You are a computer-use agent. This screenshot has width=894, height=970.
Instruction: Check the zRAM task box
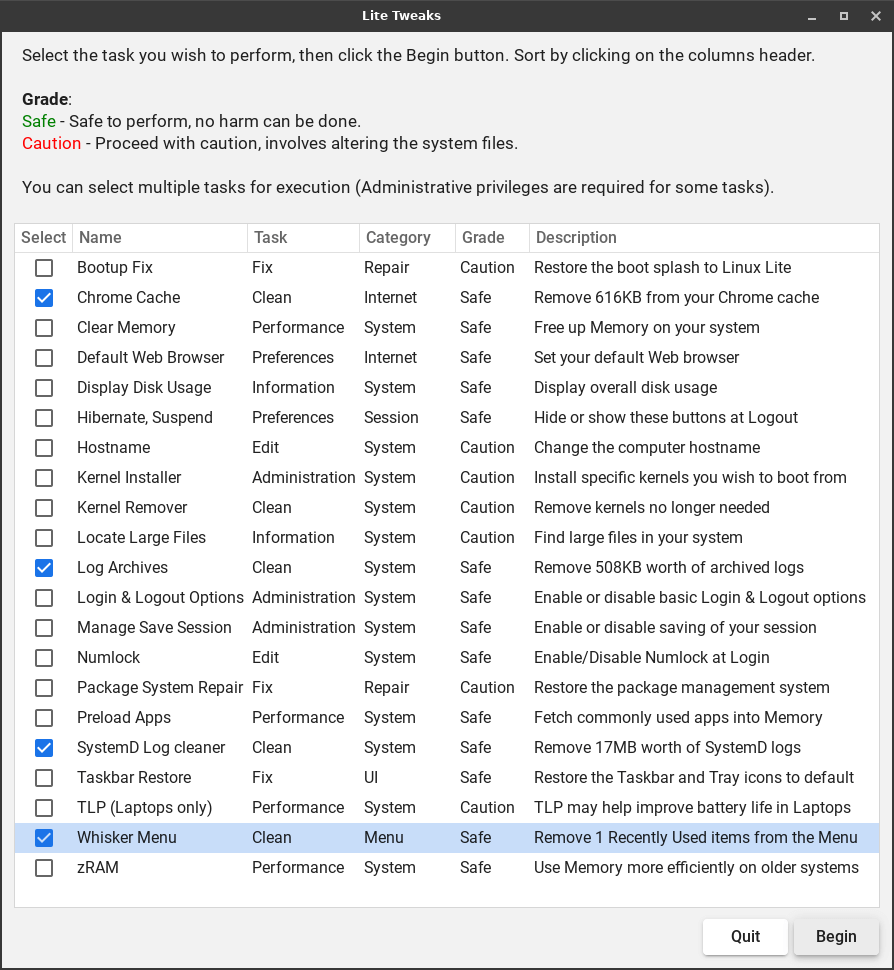coord(44,868)
